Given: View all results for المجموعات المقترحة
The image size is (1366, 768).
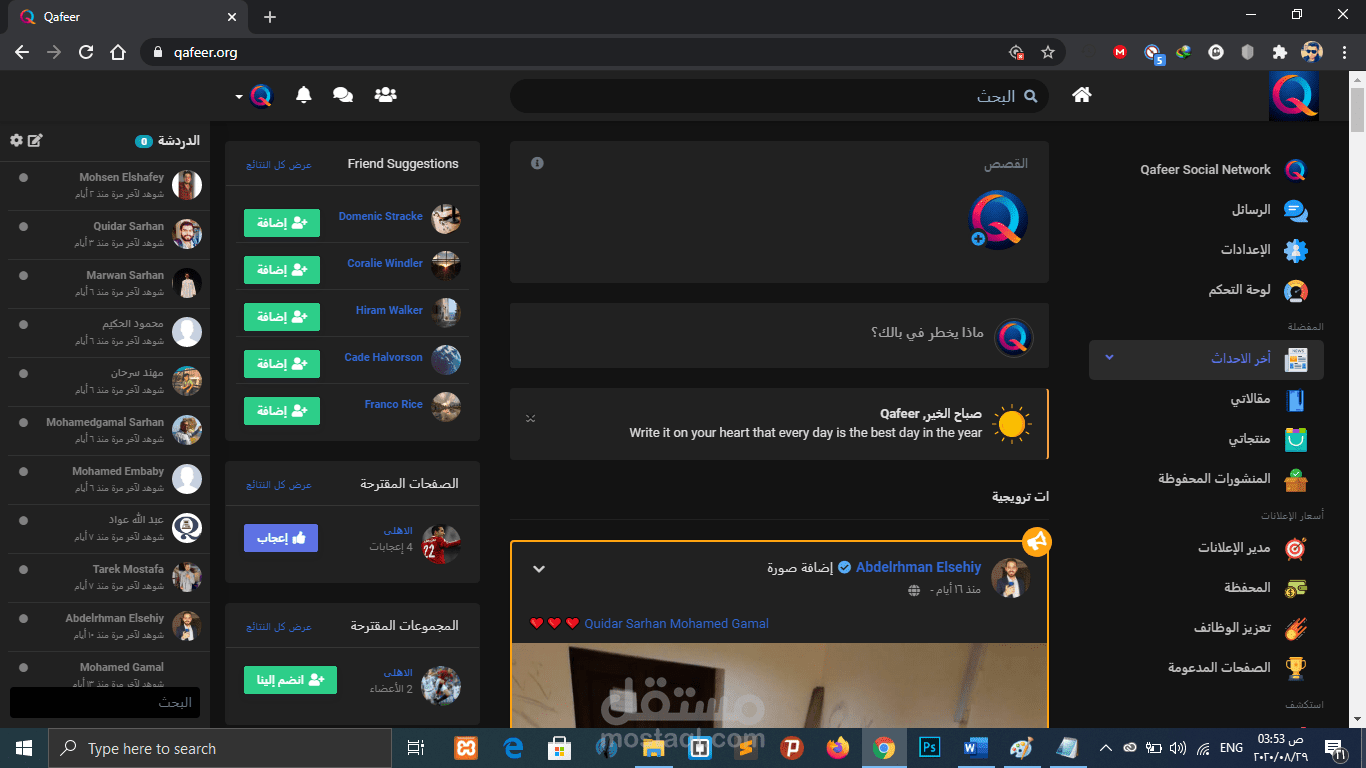Looking at the screenshot, I should 279,626.
